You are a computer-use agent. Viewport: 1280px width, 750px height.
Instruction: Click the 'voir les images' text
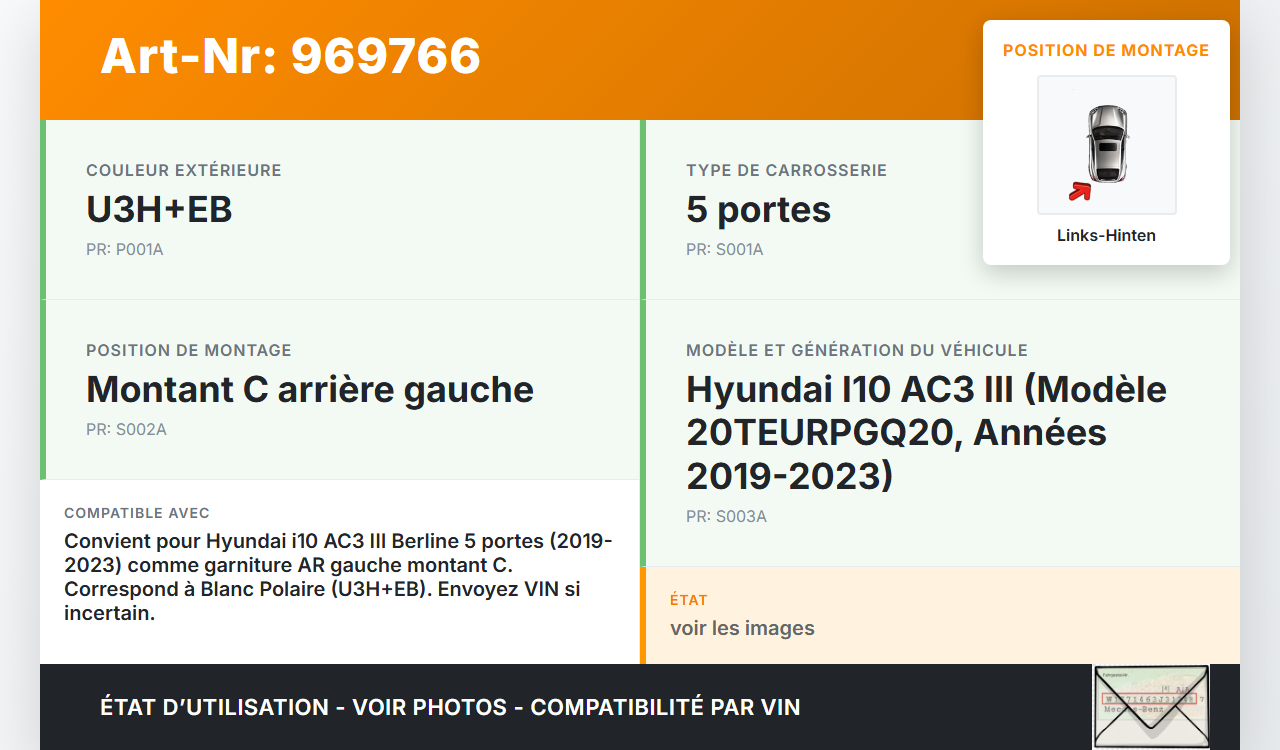742,628
